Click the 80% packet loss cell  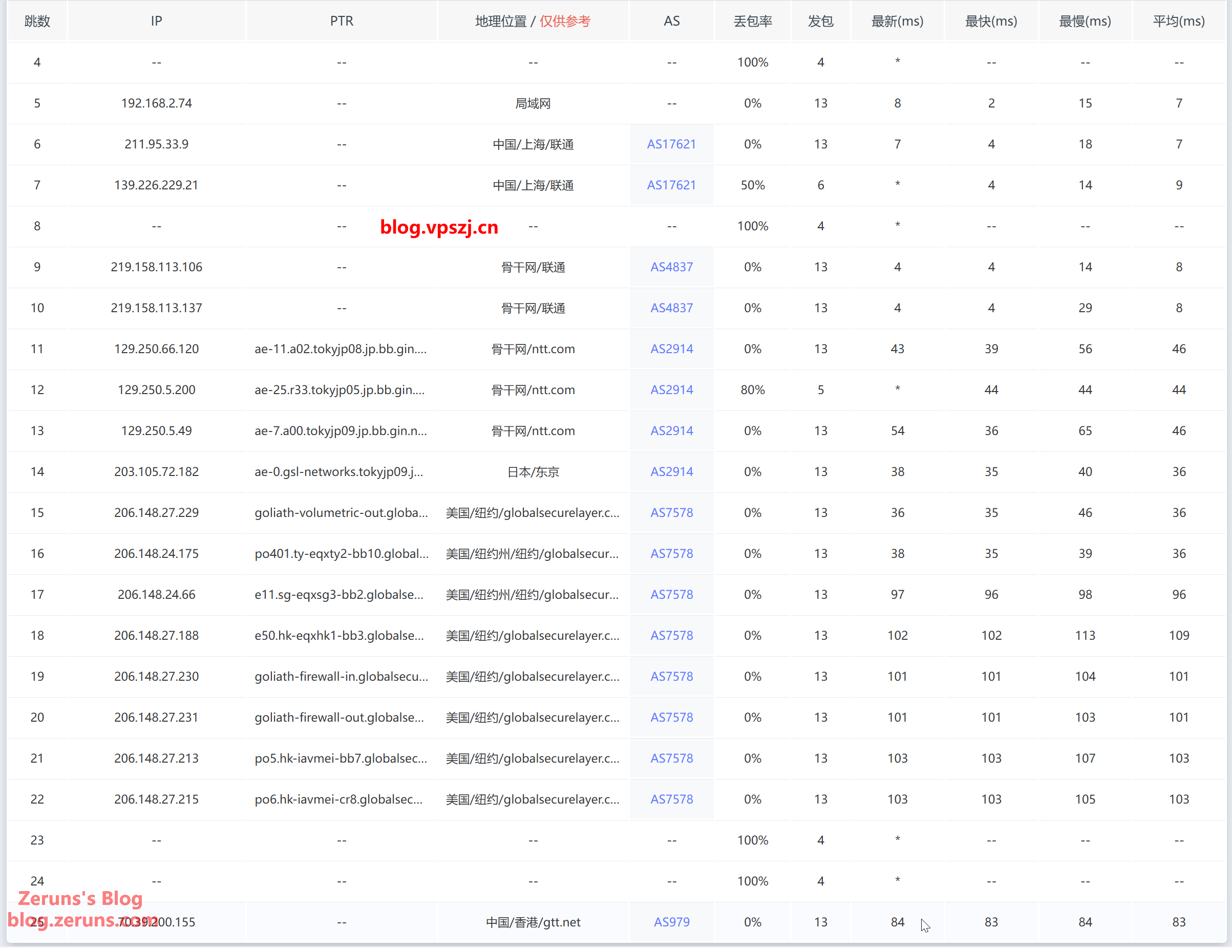coord(753,390)
